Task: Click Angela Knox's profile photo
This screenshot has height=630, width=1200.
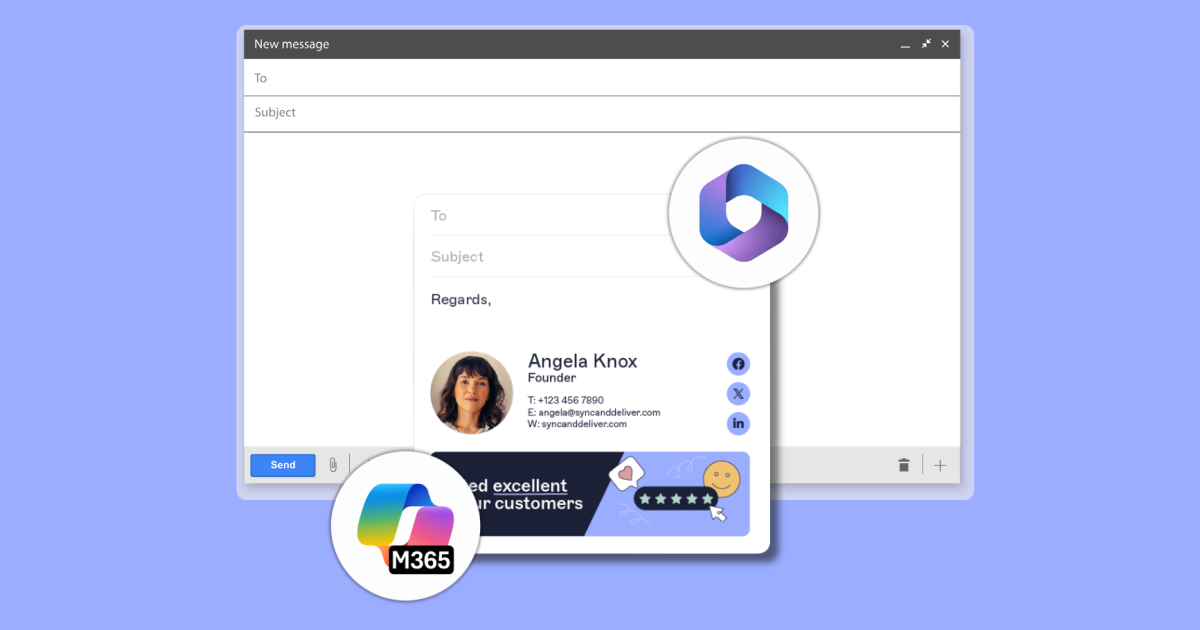Action: (471, 393)
